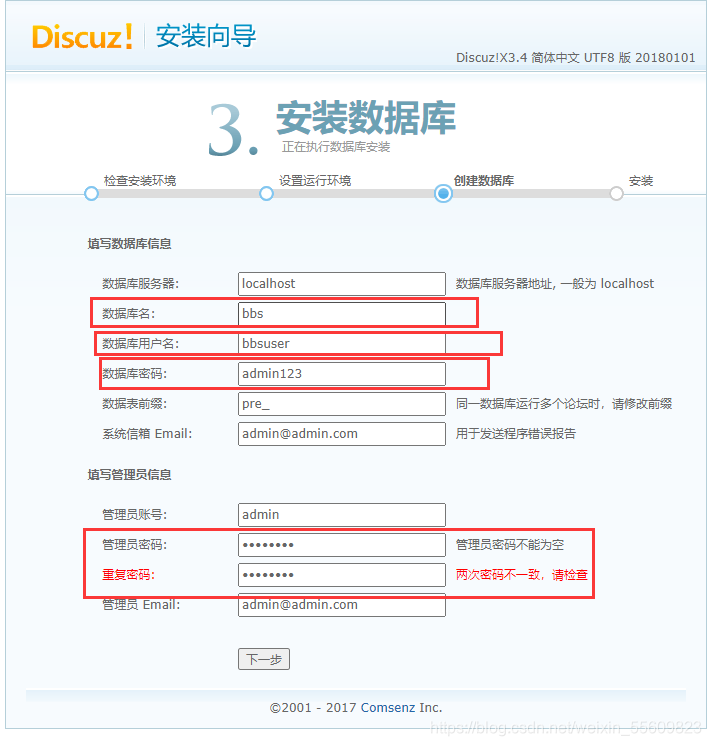Screen dimensions: 711x746
Task: Click the 创建数据库 step label
Action: click(x=484, y=181)
